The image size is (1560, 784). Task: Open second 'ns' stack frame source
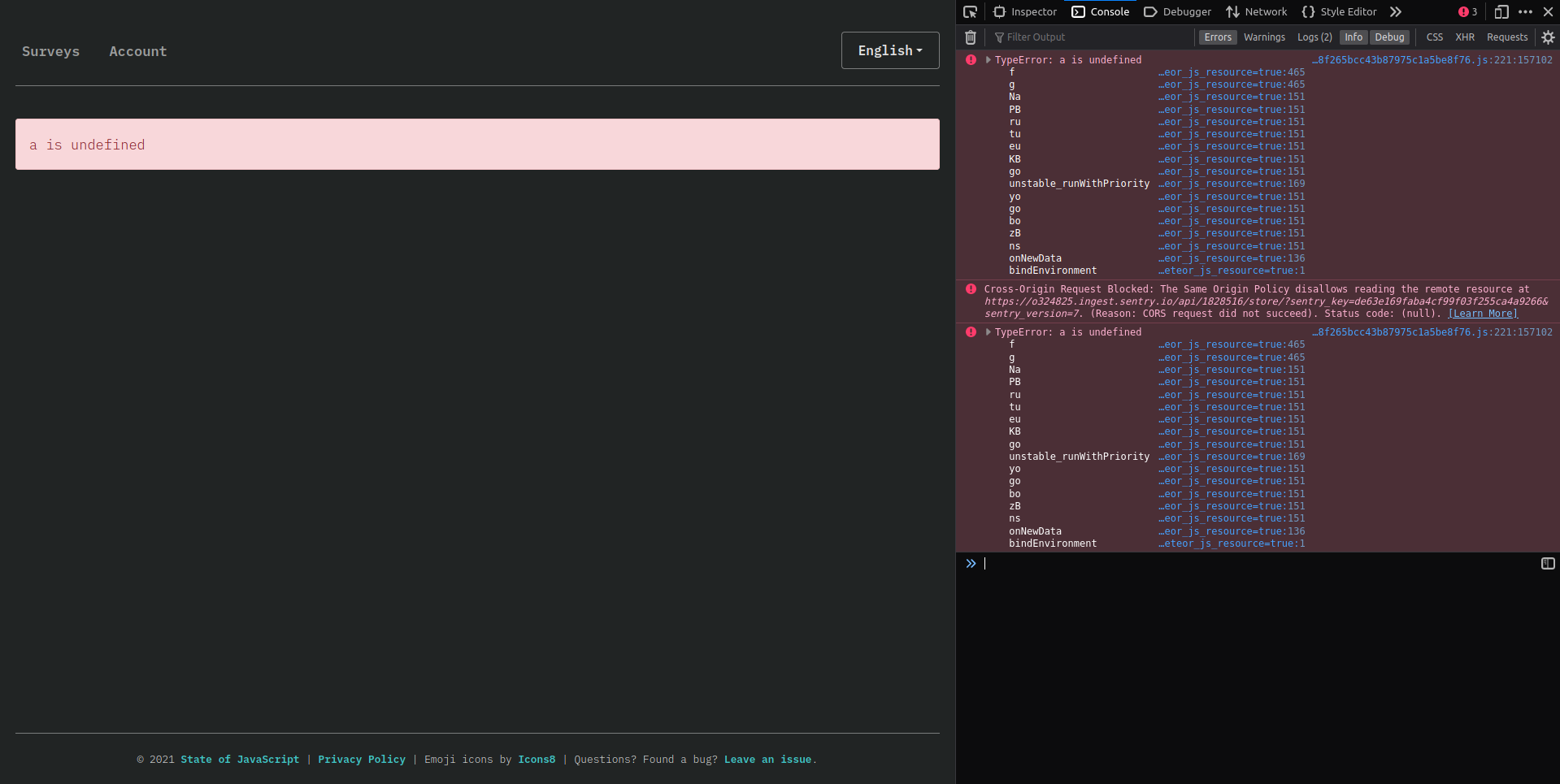click(1232, 518)
